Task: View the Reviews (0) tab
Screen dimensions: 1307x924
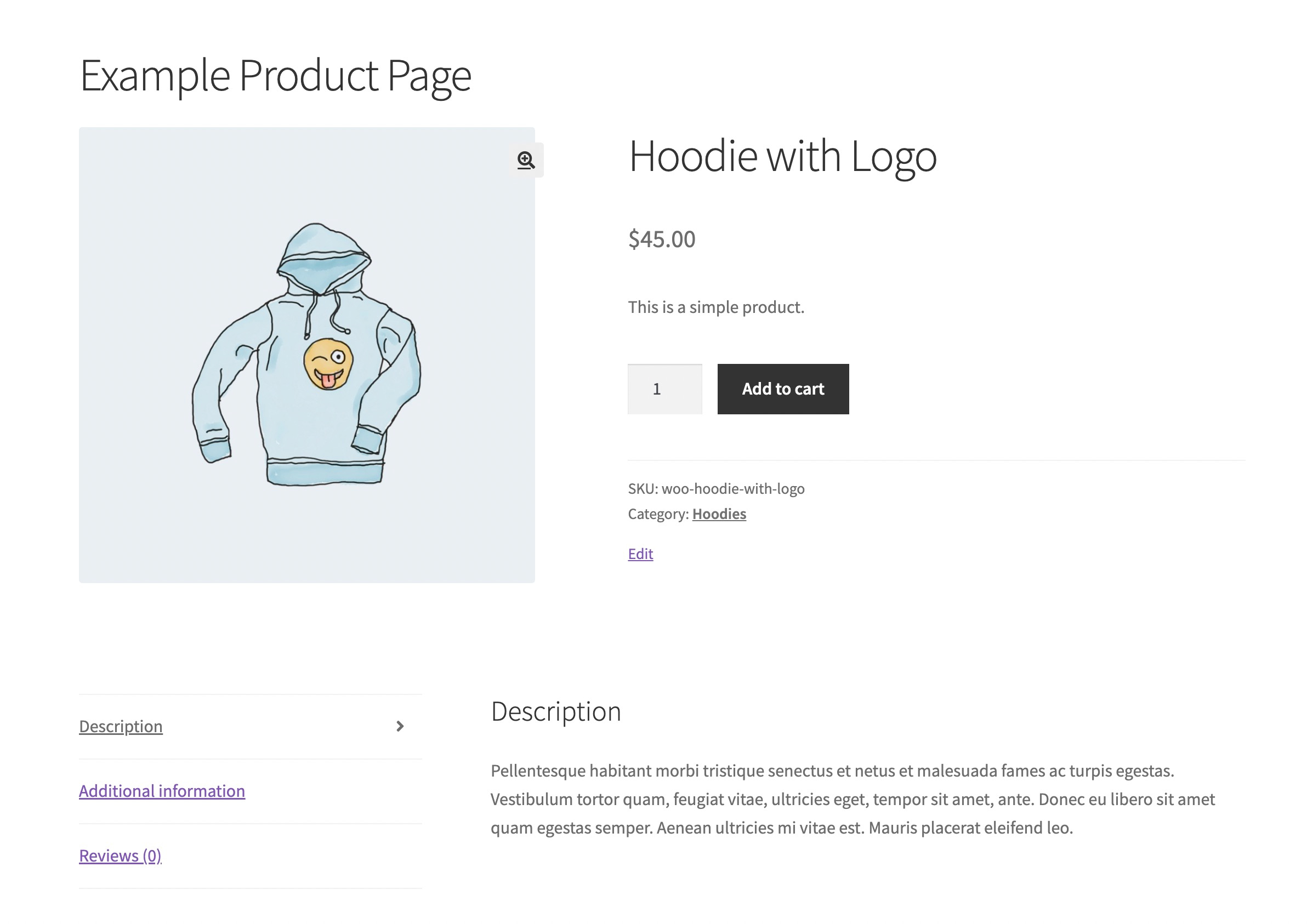Action: tap(120, 855)
